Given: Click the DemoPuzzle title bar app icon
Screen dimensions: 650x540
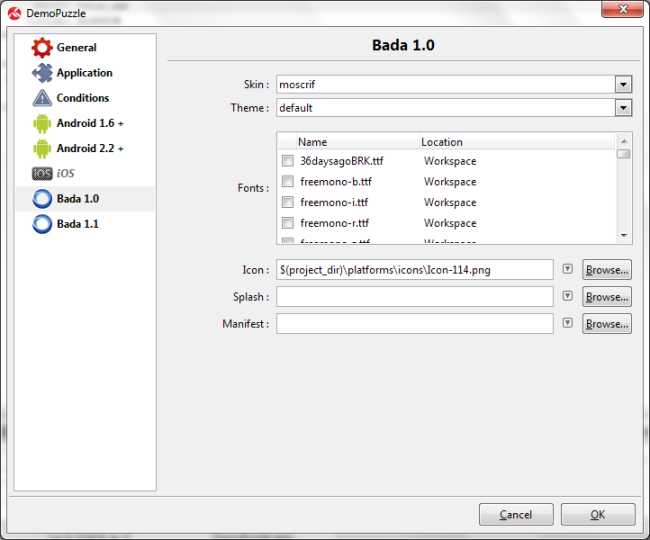Looking at the screenshot, I should pyautogui.click(x=15, y=13).
